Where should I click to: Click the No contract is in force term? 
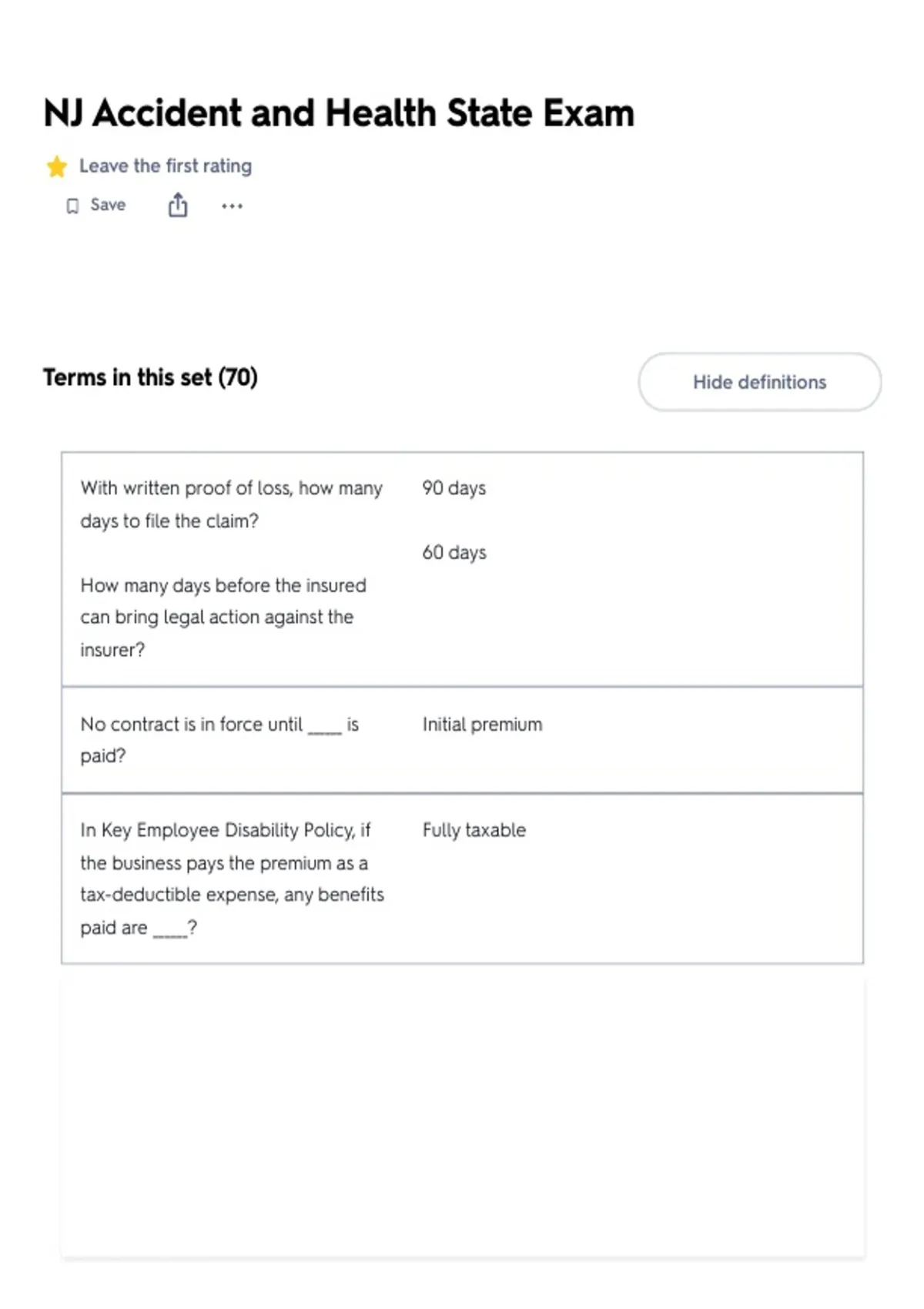click(219, 740)
